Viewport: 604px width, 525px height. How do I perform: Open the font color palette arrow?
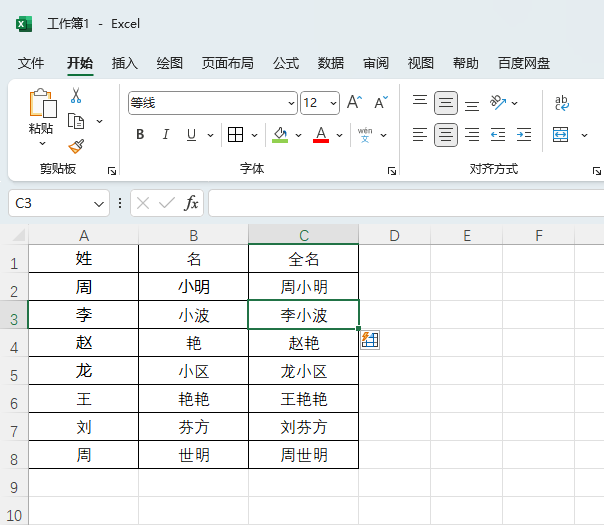(339, 135)
